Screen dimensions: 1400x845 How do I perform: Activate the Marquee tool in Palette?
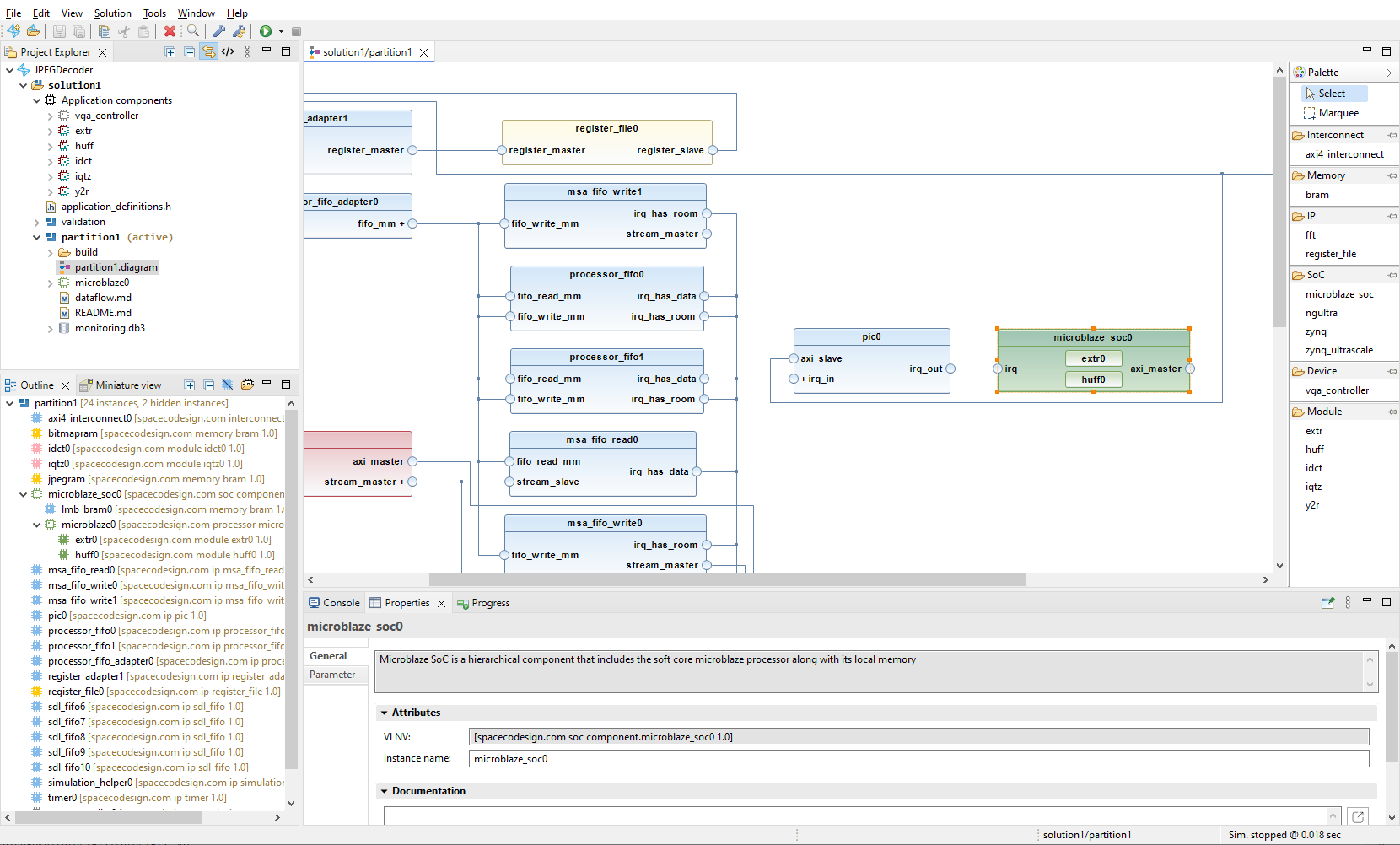point(1338,113)
